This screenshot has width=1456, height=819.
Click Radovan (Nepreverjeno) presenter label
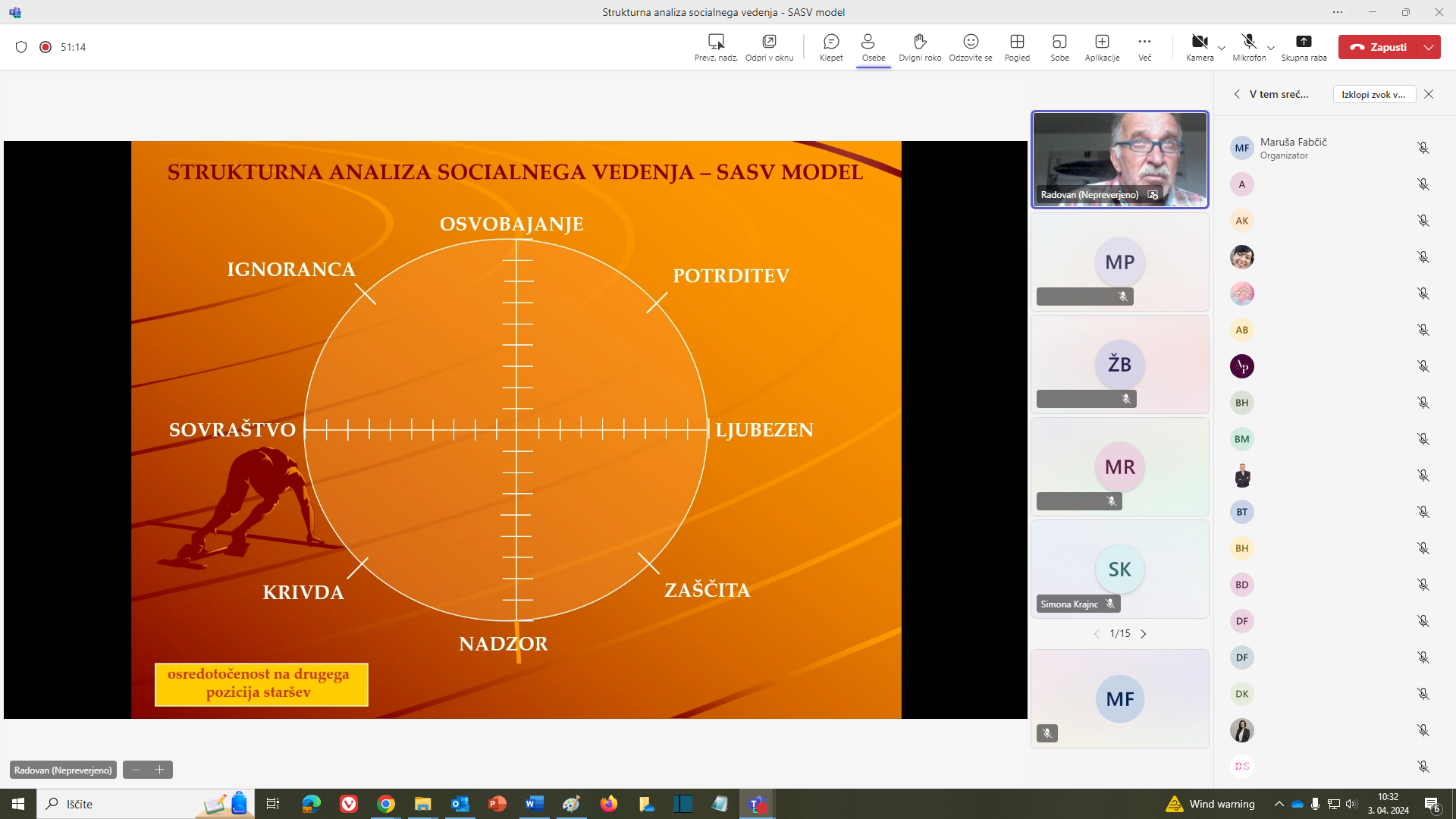coord(63,770)
